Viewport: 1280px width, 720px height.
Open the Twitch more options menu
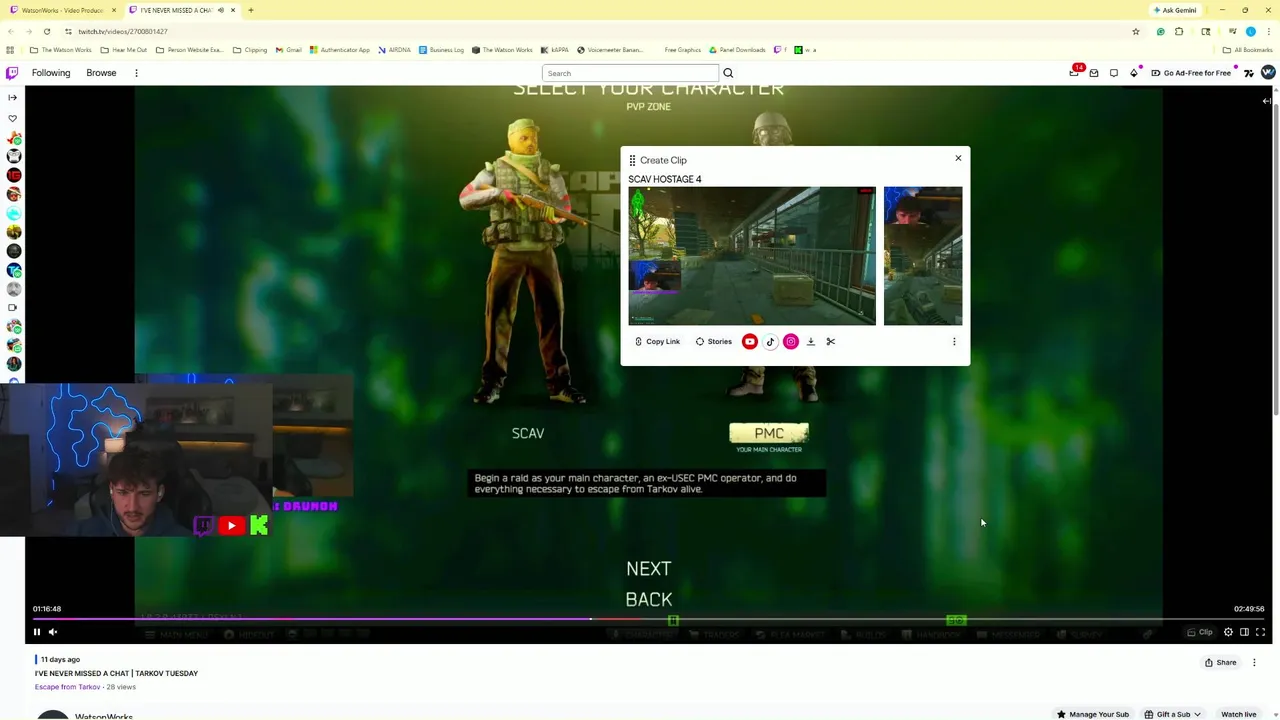(x=136, y=73)
